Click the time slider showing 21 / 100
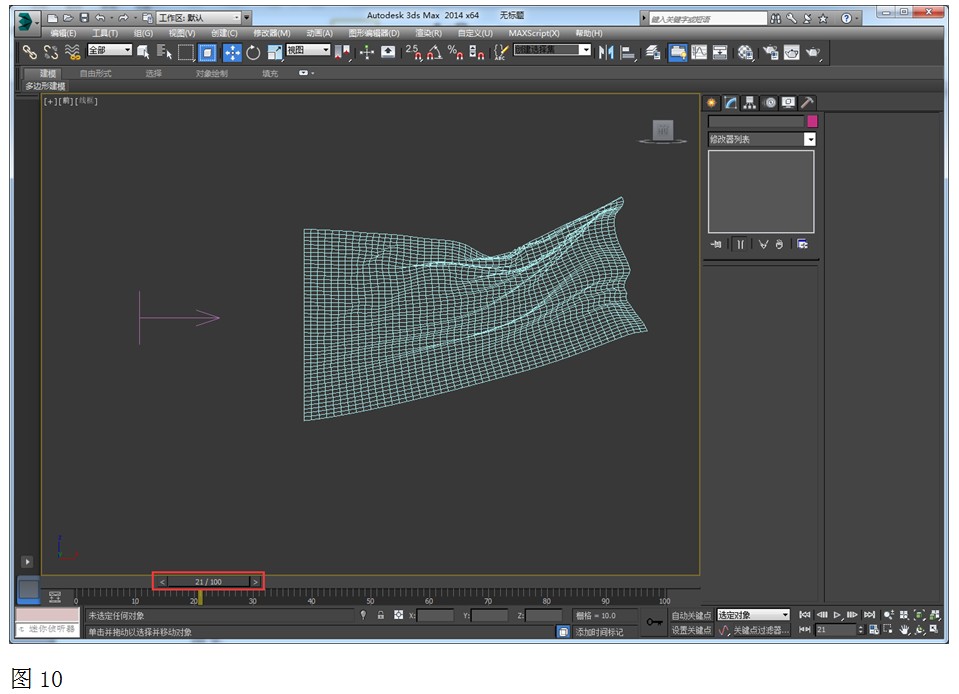Image resolution: width=959 pixels, height=694 pixels. coord(208,581)
